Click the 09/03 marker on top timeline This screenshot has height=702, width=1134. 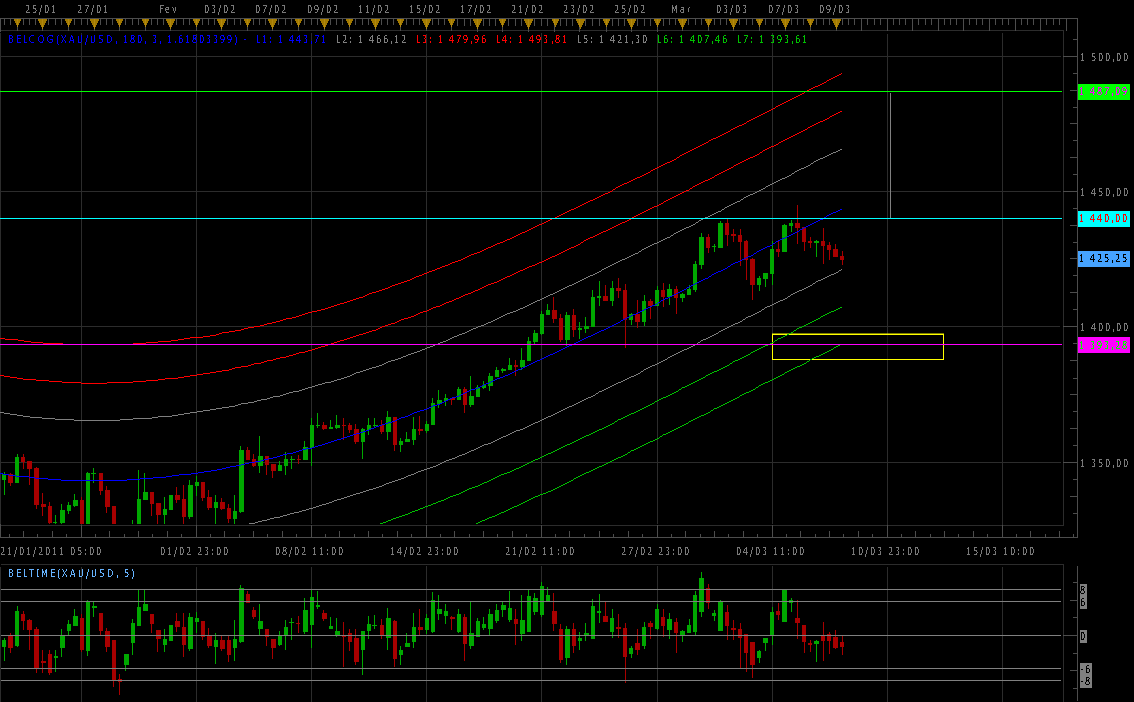tap(834, 8)
